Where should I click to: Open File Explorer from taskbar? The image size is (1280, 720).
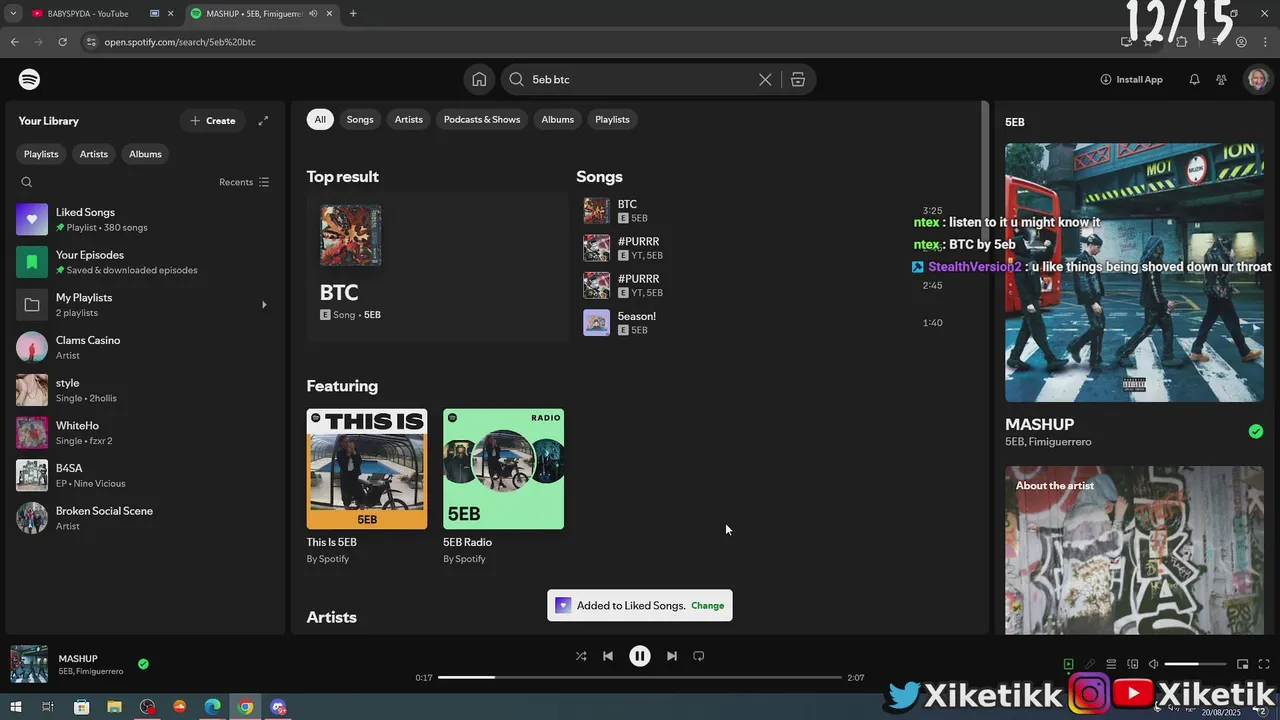coord(114,707)
